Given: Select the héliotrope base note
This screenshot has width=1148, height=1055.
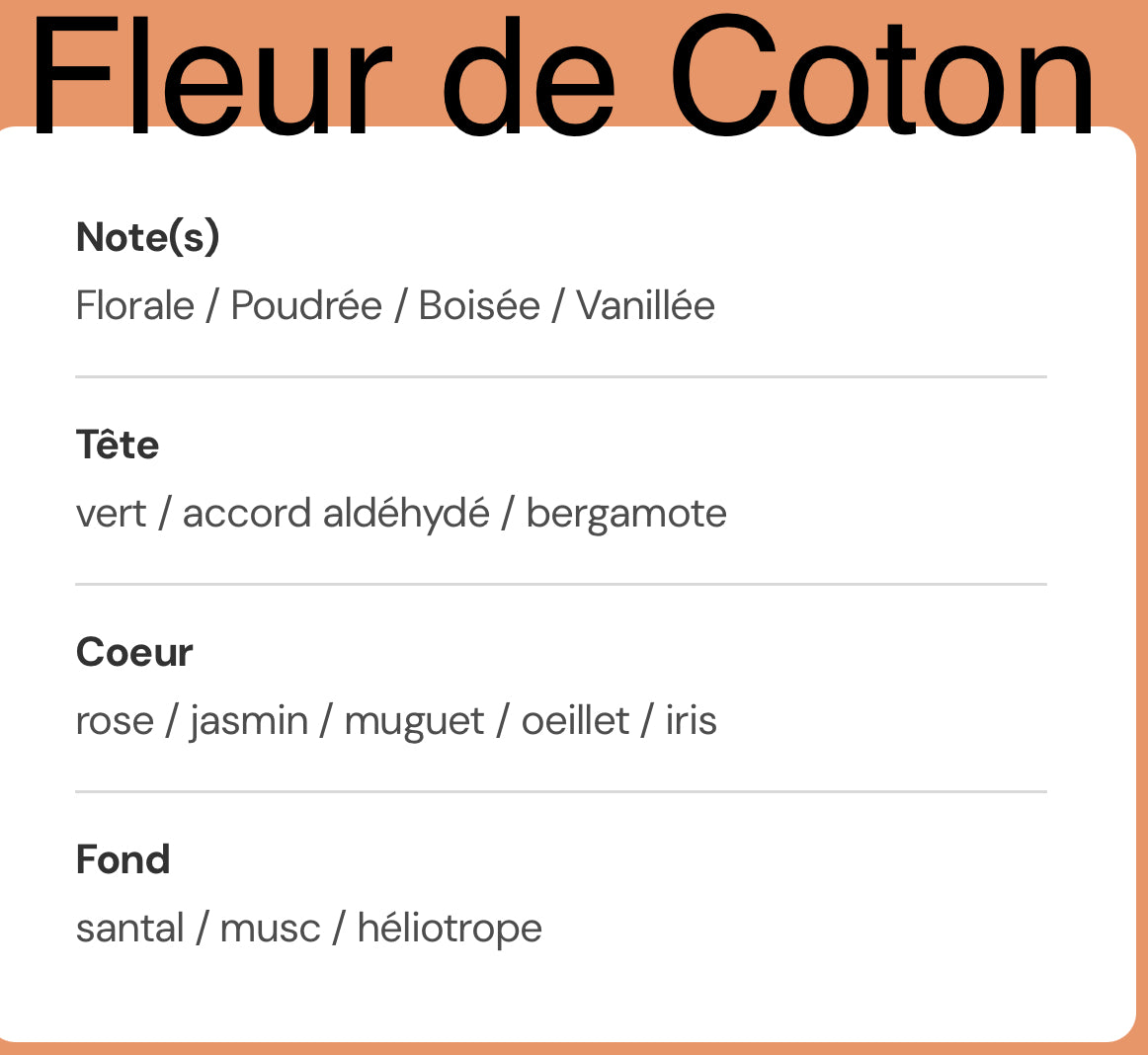Looking at the screenshot, I should point(450,929).
